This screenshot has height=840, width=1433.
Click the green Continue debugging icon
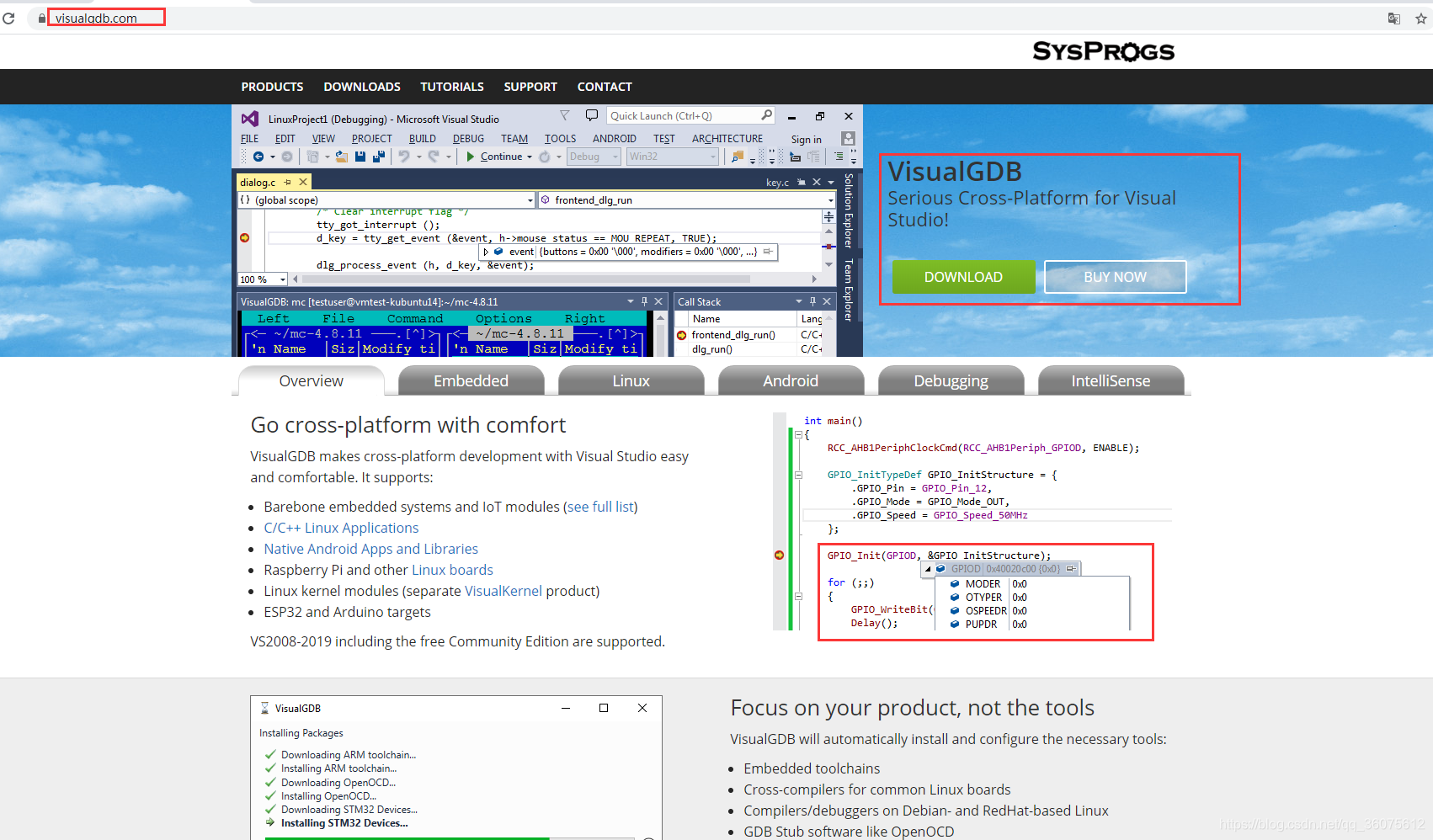pyautogui.click(x=471, y=157)
